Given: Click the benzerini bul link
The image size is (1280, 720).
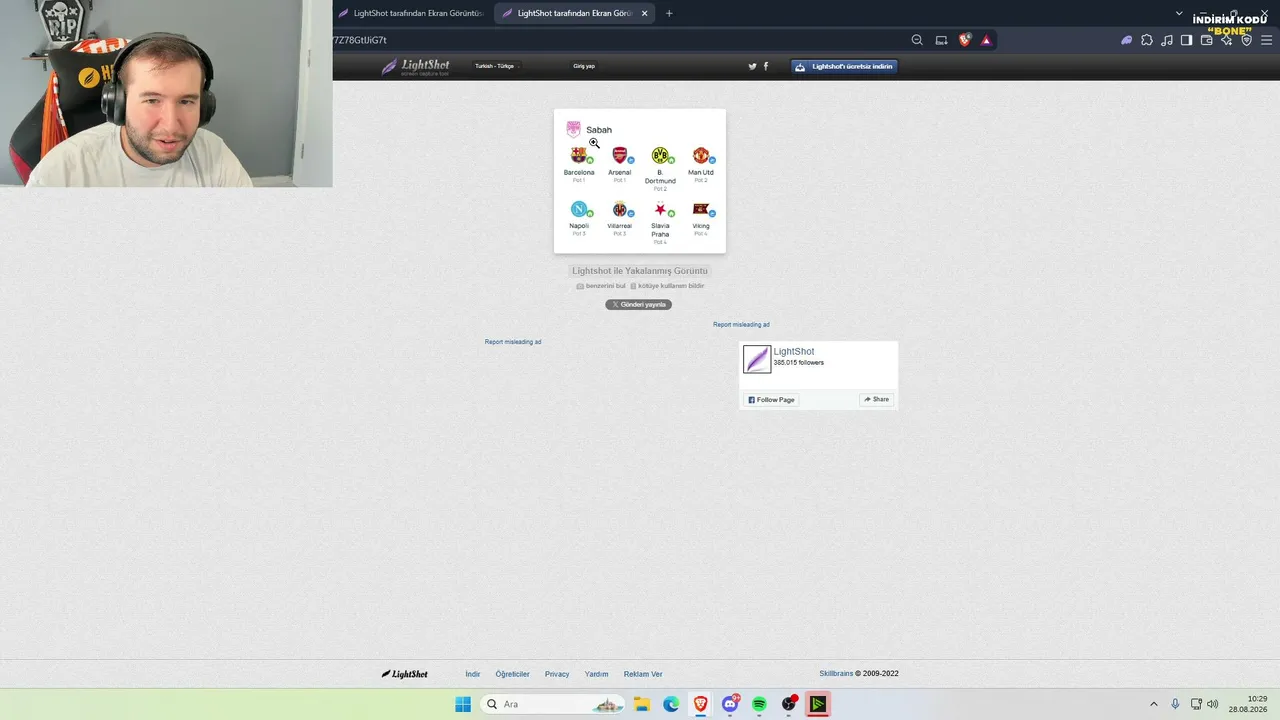Looking at the screenshot, I should (x=601, y=286).
